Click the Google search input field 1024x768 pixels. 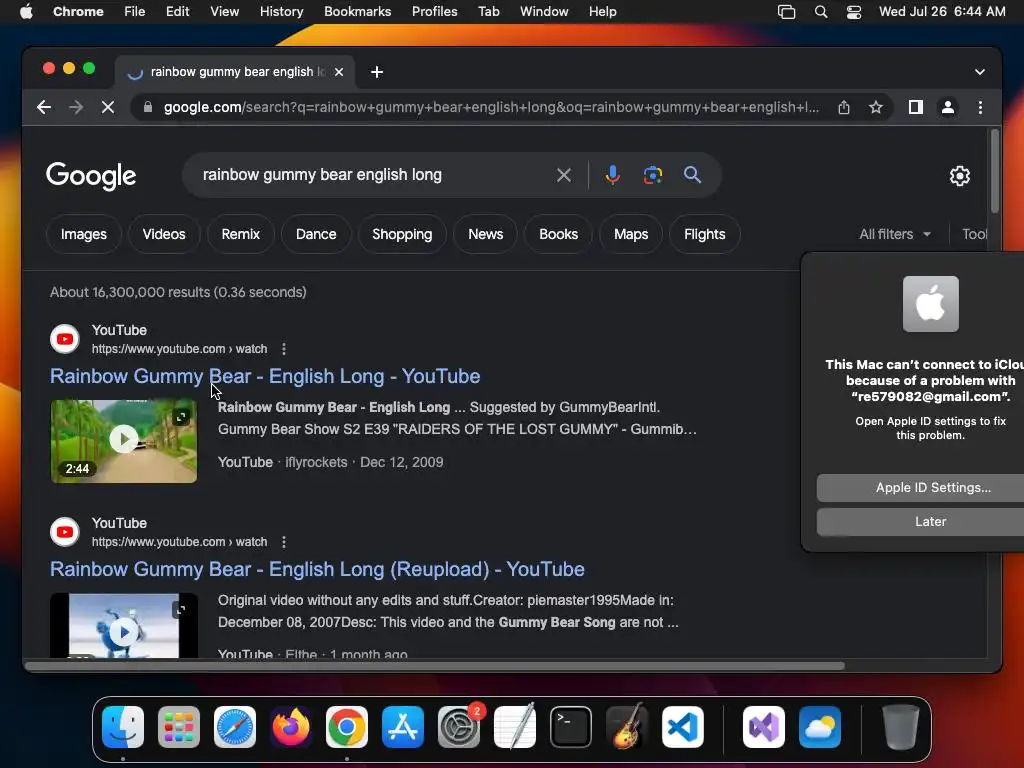point(372,175)
